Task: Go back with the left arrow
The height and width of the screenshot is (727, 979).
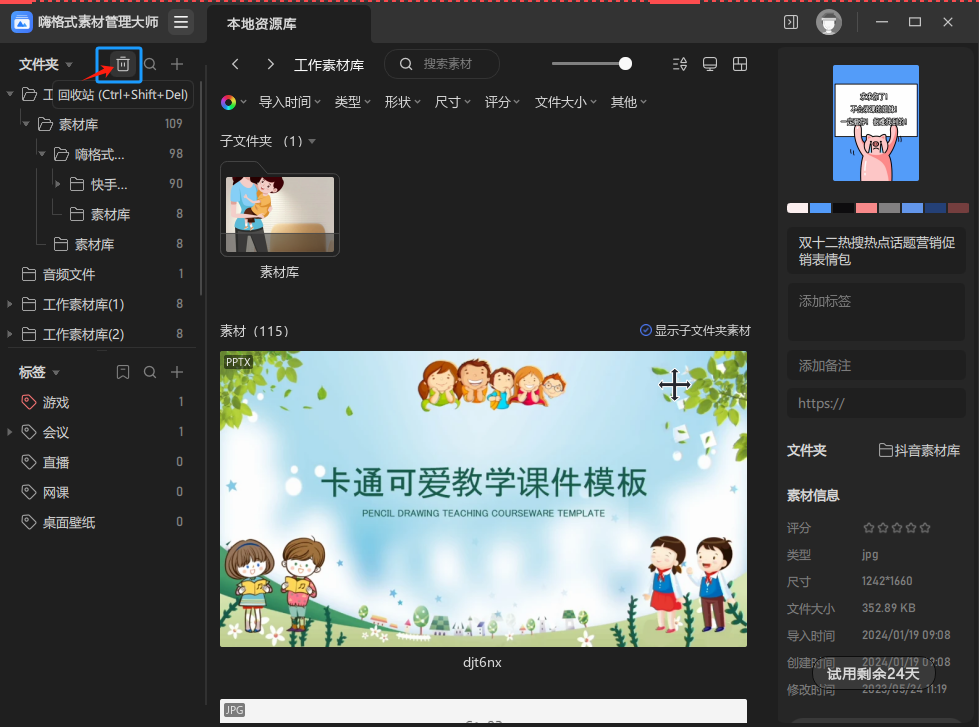Action: pos(235,64)
